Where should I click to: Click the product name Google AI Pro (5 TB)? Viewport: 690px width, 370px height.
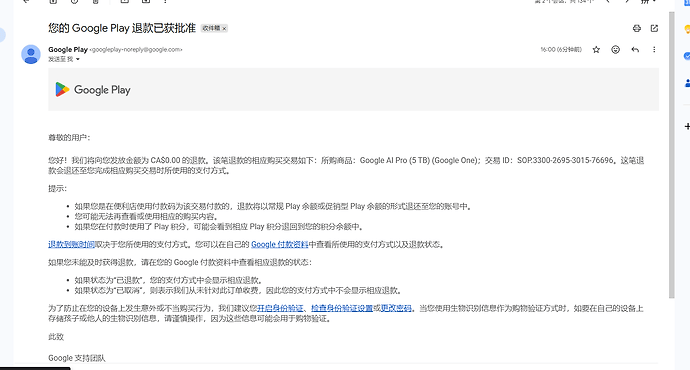(x=395, y=161)
